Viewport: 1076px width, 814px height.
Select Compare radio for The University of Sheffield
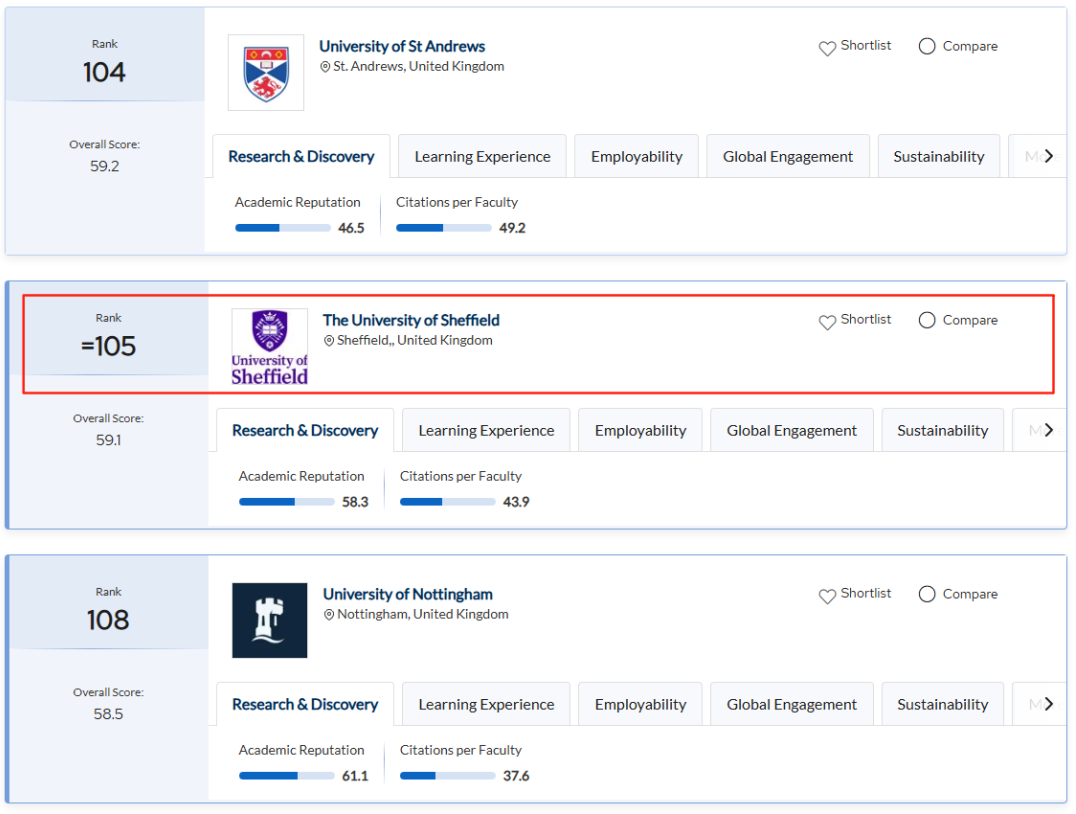(927, 320)
